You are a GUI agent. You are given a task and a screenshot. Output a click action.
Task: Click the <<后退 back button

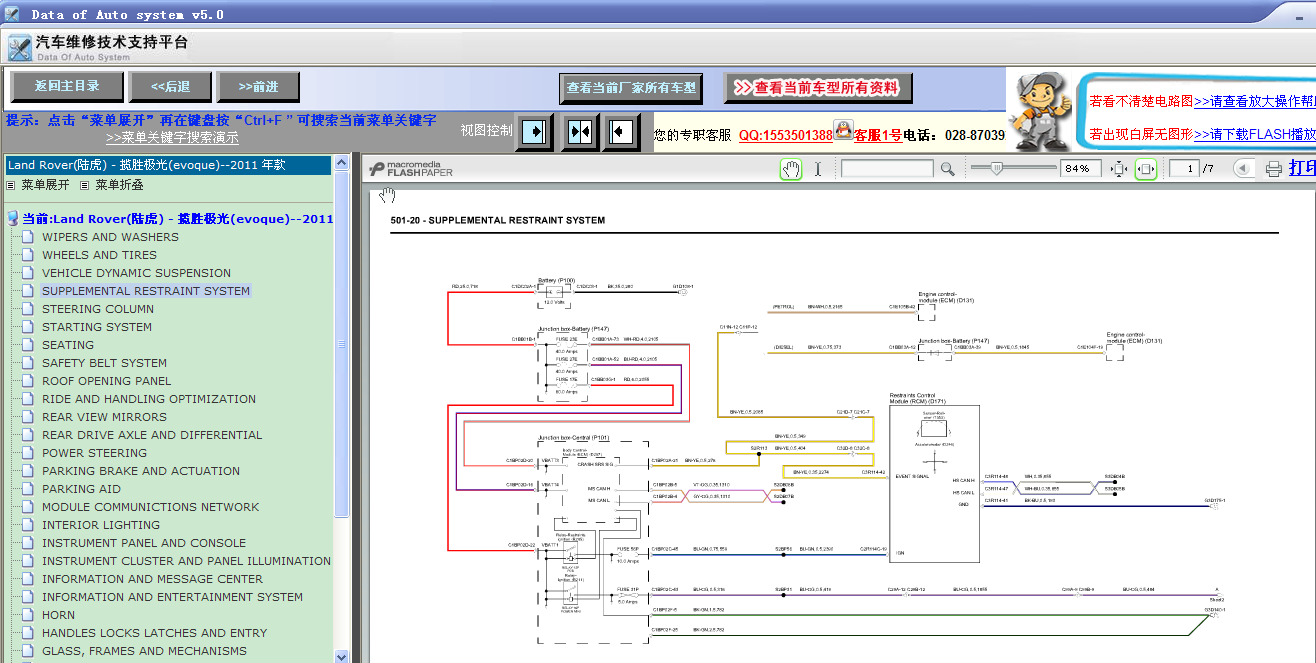(x=171, y=87)
